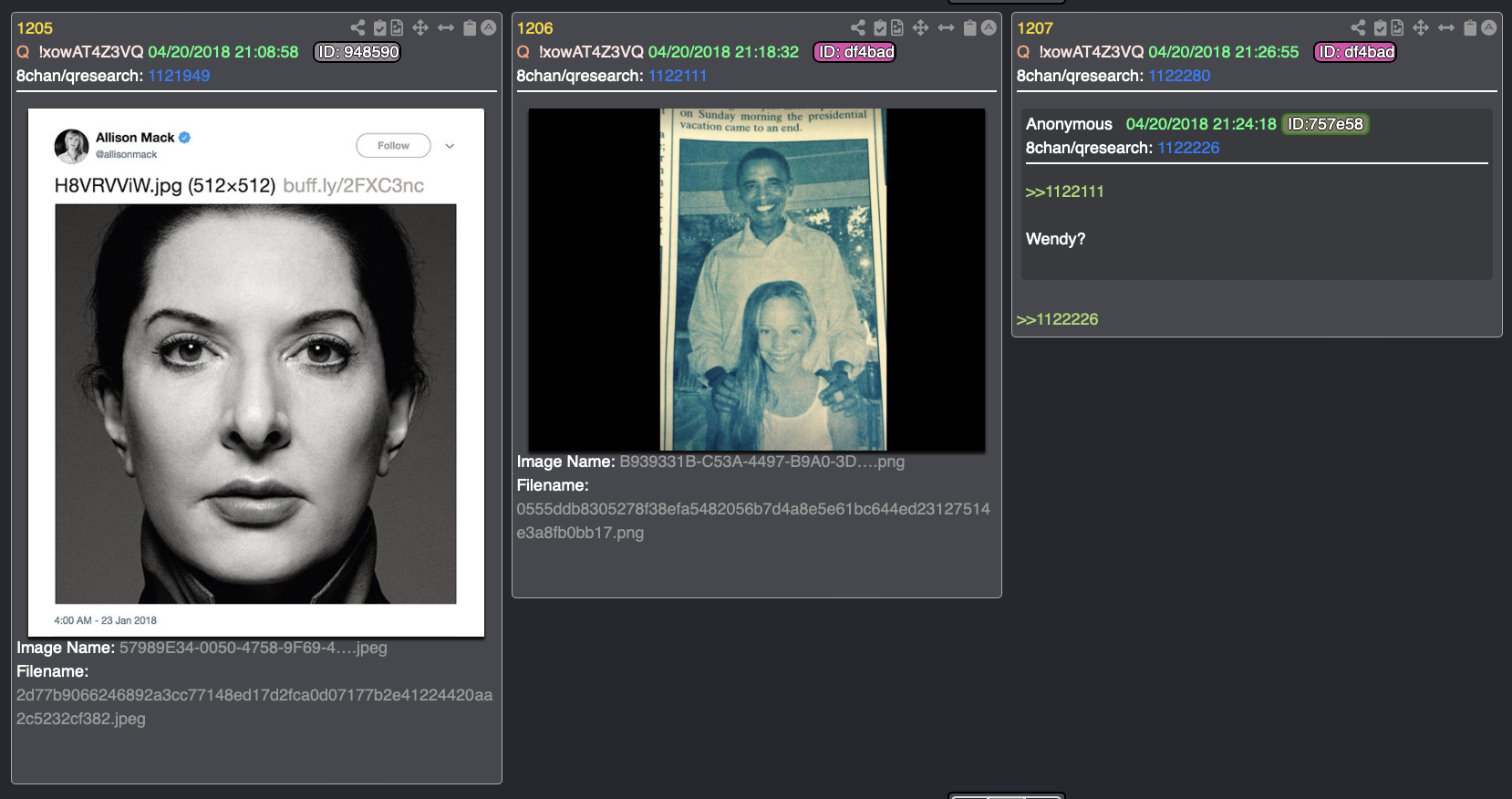Click ID badge df4bad on post 1207
This screenshot has height=799, width=1512.
(1355, 52)
